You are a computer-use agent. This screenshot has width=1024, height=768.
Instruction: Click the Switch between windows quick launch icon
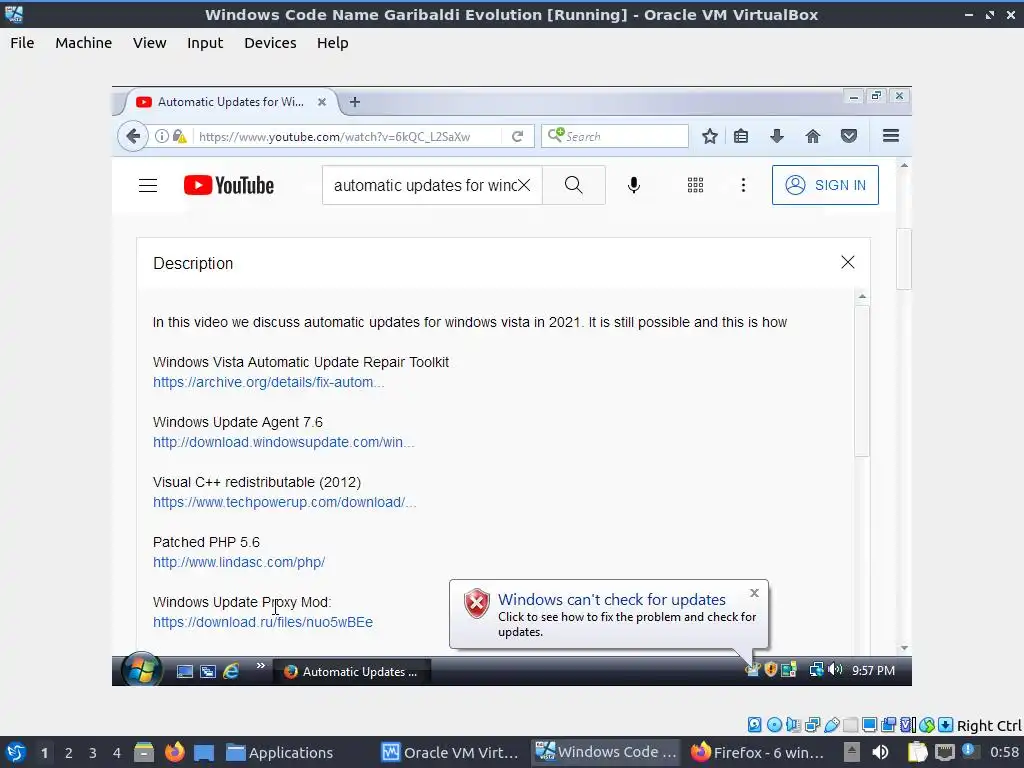[x=208, y=671]
